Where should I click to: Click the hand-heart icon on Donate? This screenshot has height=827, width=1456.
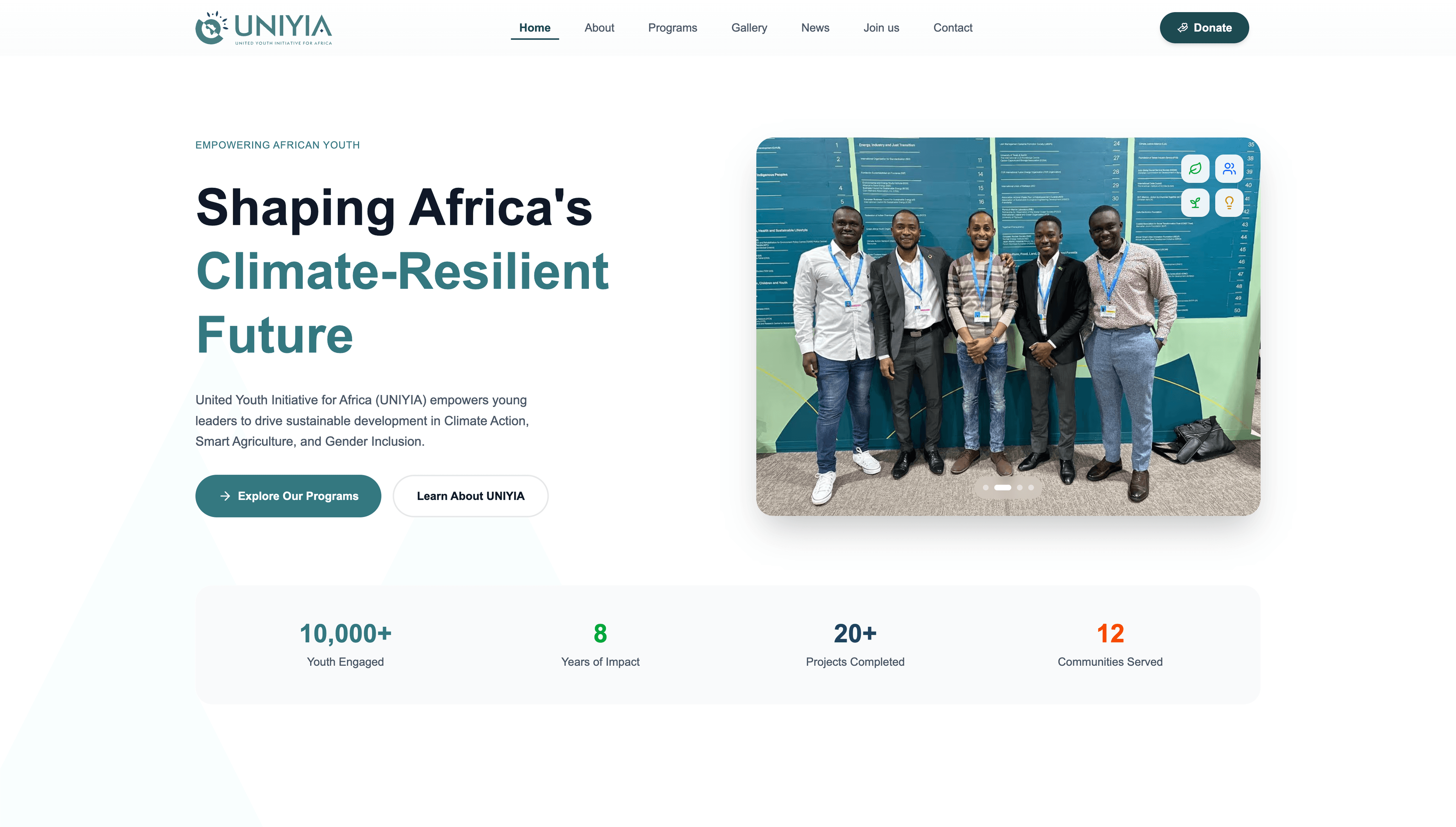point(1182,28)
